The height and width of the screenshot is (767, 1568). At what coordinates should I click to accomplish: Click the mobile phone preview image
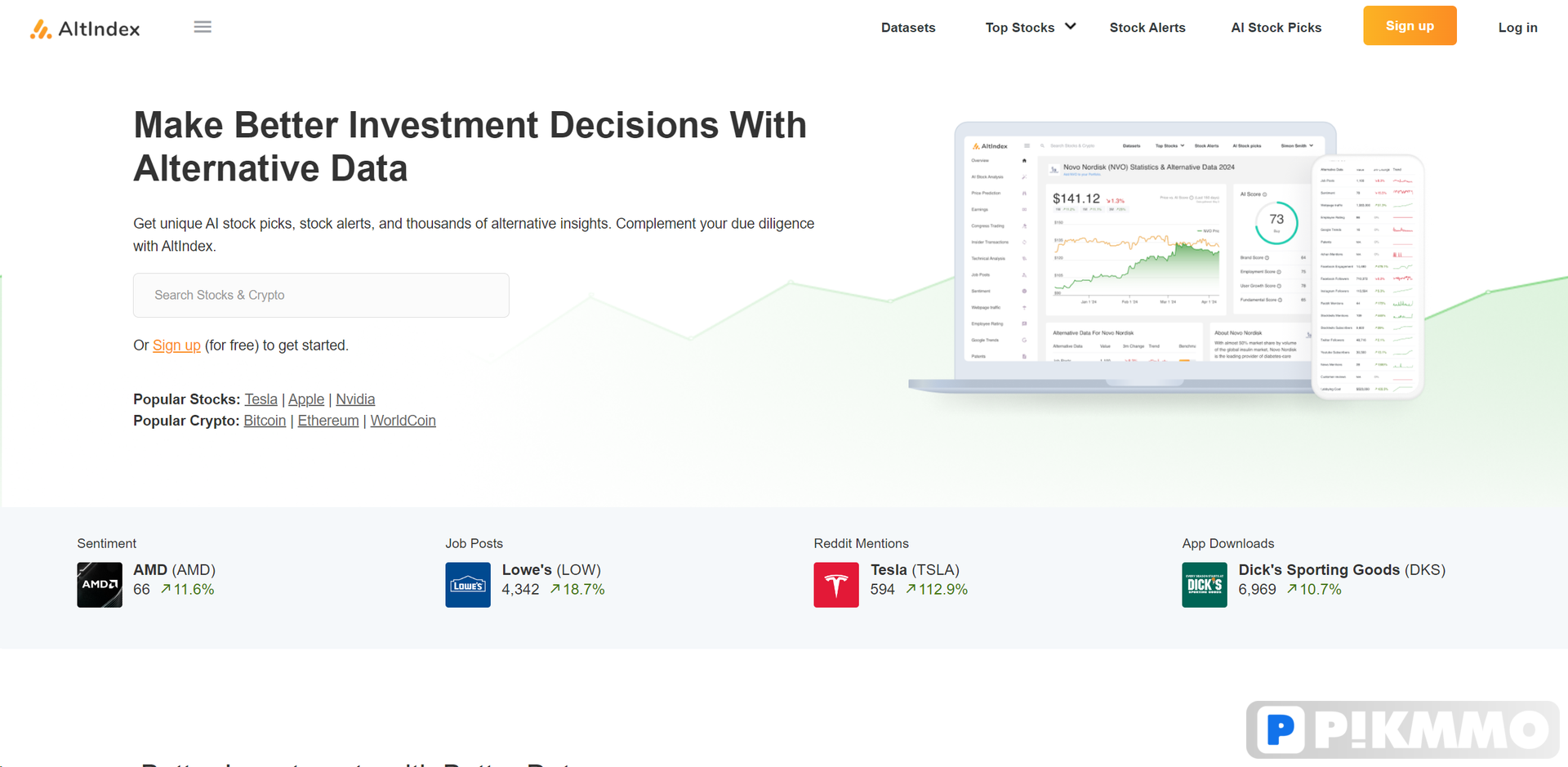(x=1368, y=277)
